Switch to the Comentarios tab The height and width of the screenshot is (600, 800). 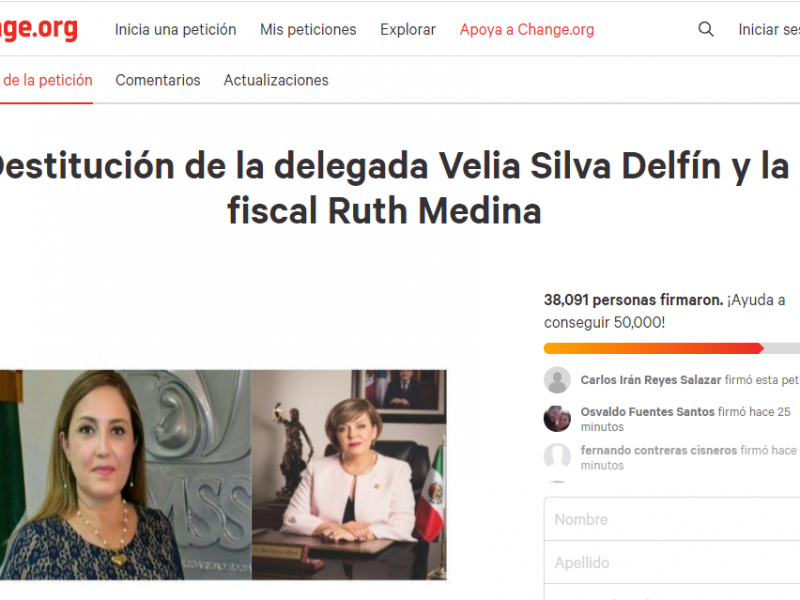[158, 80]
